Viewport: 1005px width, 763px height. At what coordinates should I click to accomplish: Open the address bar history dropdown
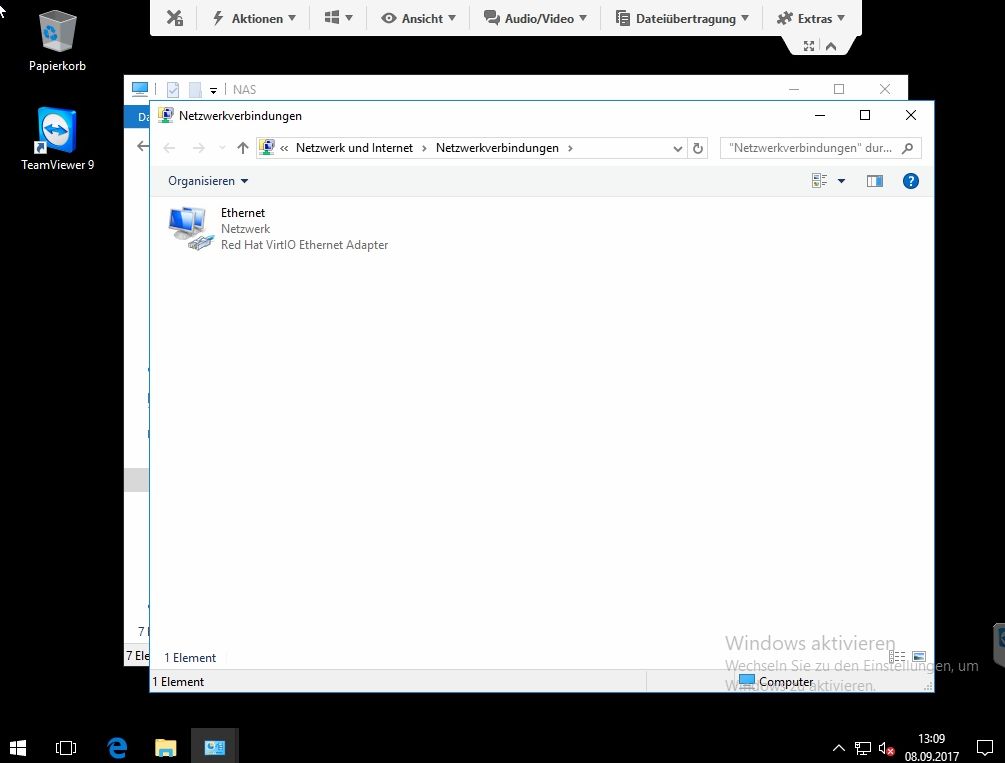[677, 148]
